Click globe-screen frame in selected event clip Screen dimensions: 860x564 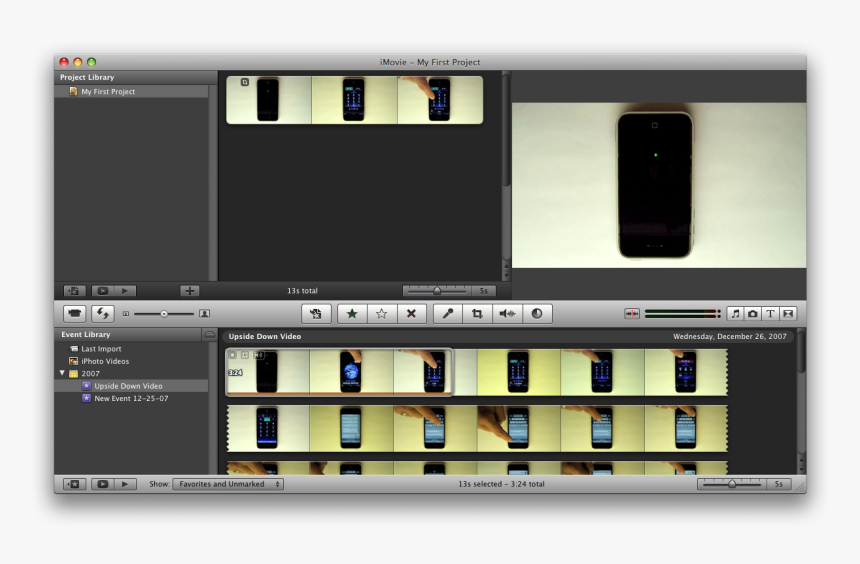(x=351, y=372)
